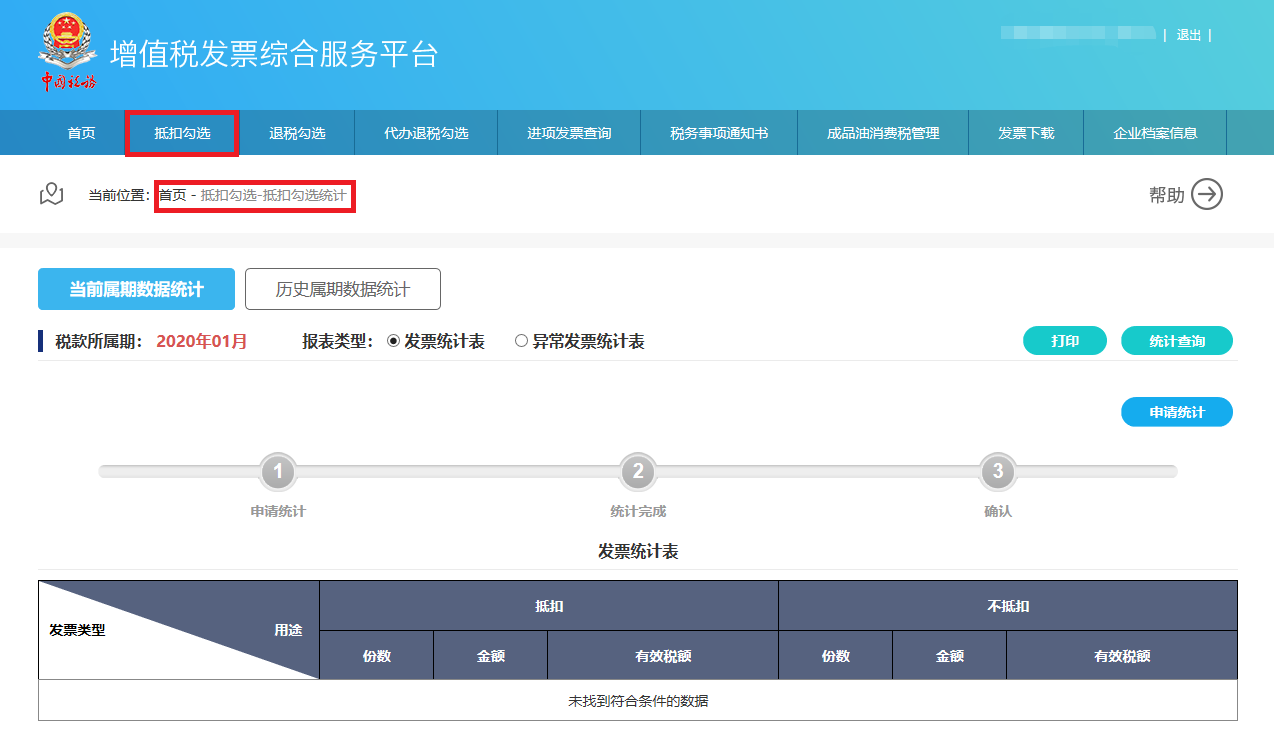Click 首页 in the breadcrumb path
This screenshot has width=1274, height=755.
pyautogui.click(x=172, y=196)
